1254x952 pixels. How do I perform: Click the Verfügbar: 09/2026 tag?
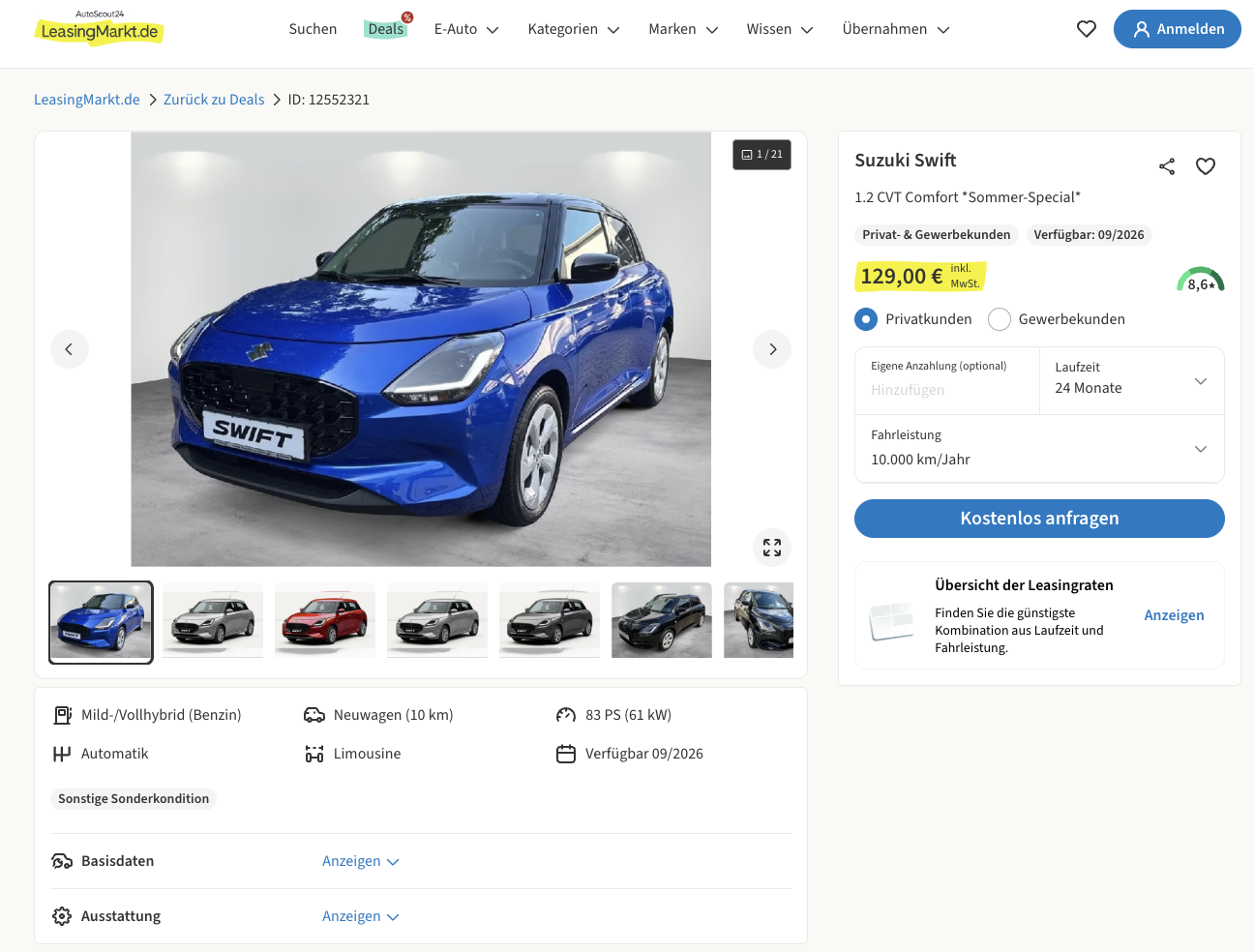point(1089,235)
